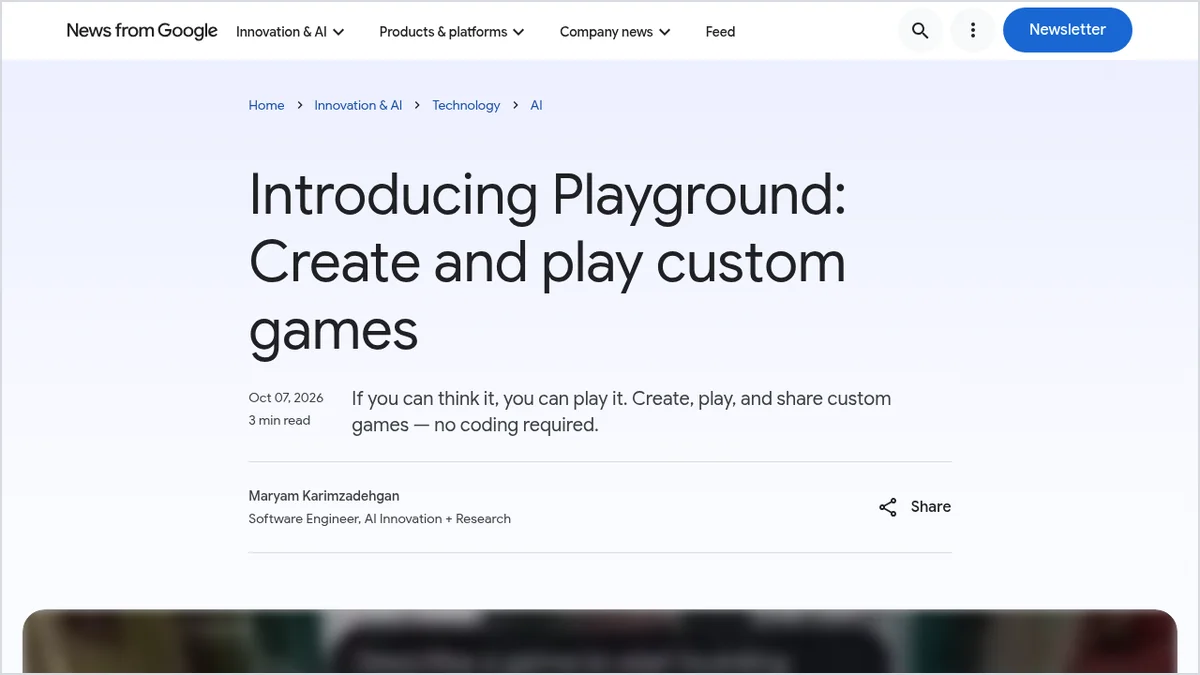Open the three-dot more options menu
This screenshot has height=675, width=1200.
(x=973, y=31)
